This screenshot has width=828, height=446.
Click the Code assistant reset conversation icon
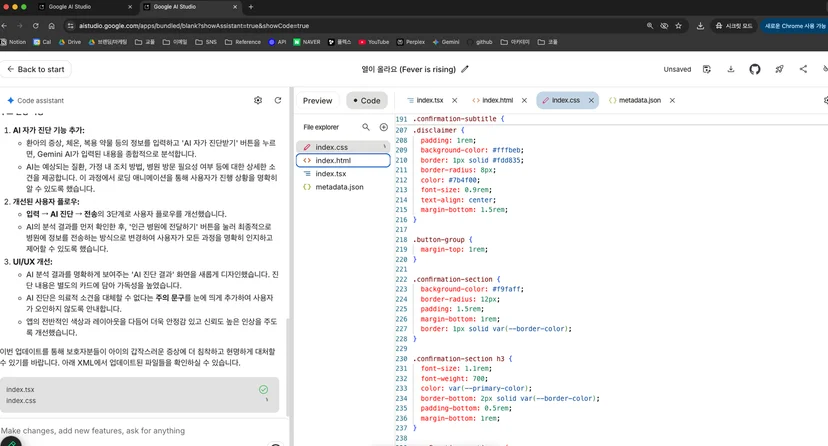tap(278, 100)
